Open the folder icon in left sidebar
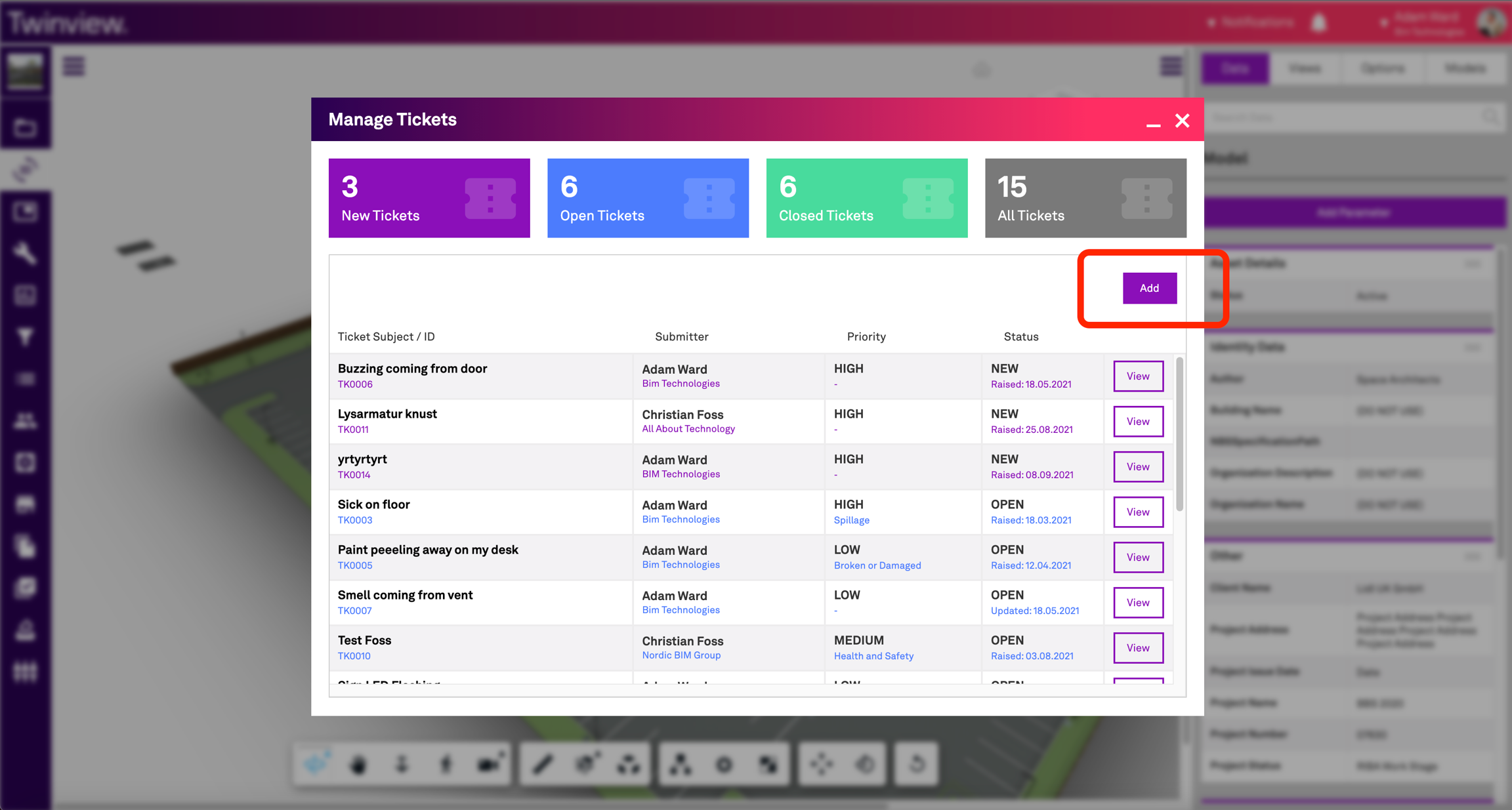1512x810 pixels. [x=25, y=128]
